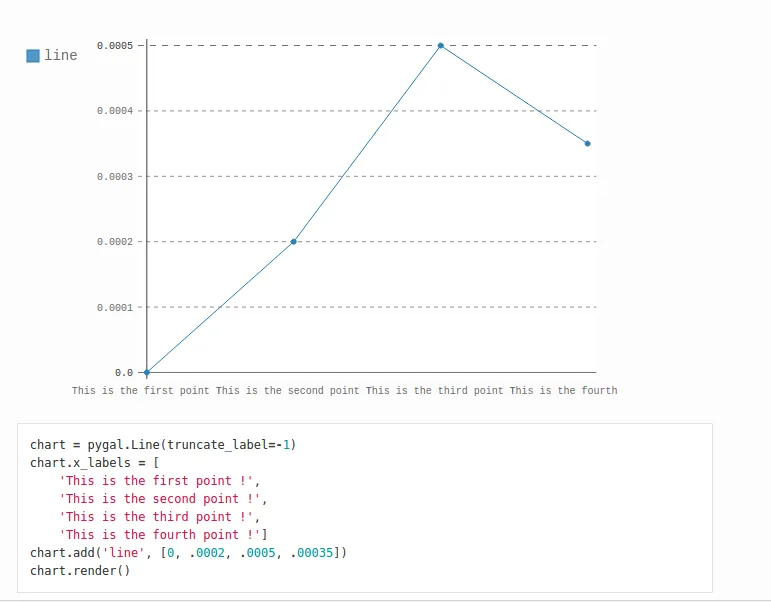Screen dimensions: 771x602
Task: Select the data point at 0.0
Action: pyautogui.click(x=147, y=372)
